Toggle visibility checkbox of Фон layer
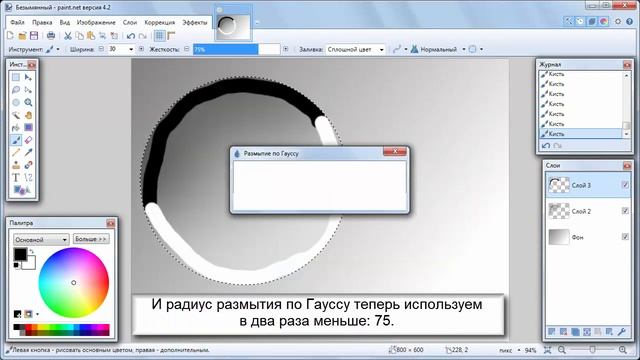This screenshot has height=360, width=640. (x=625, y=237)
